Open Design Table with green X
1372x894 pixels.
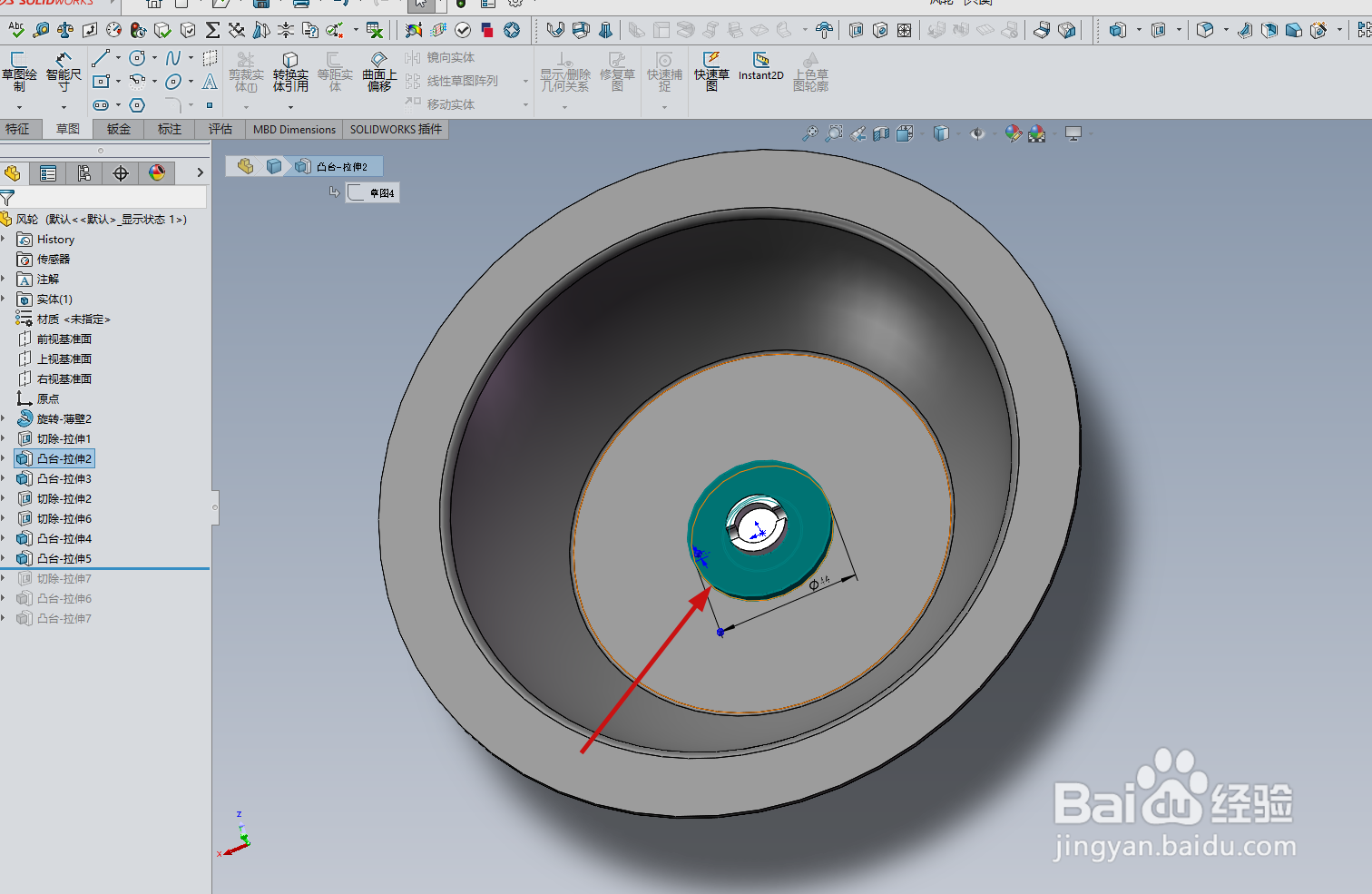pyautogui.click(x=374, y=30)
